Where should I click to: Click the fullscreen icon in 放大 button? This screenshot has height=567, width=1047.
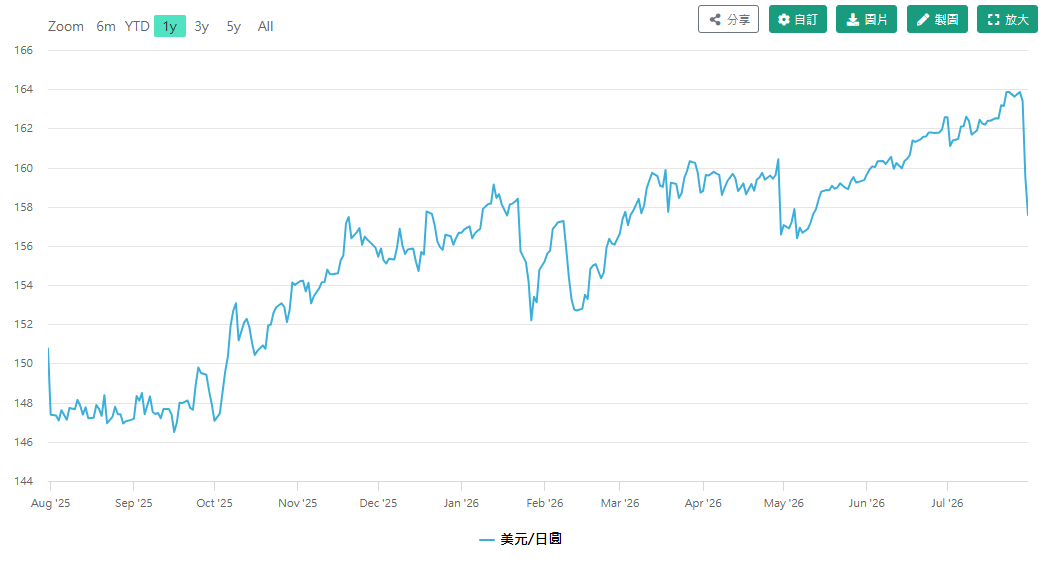pyautogui.click(x=994, y=19)
